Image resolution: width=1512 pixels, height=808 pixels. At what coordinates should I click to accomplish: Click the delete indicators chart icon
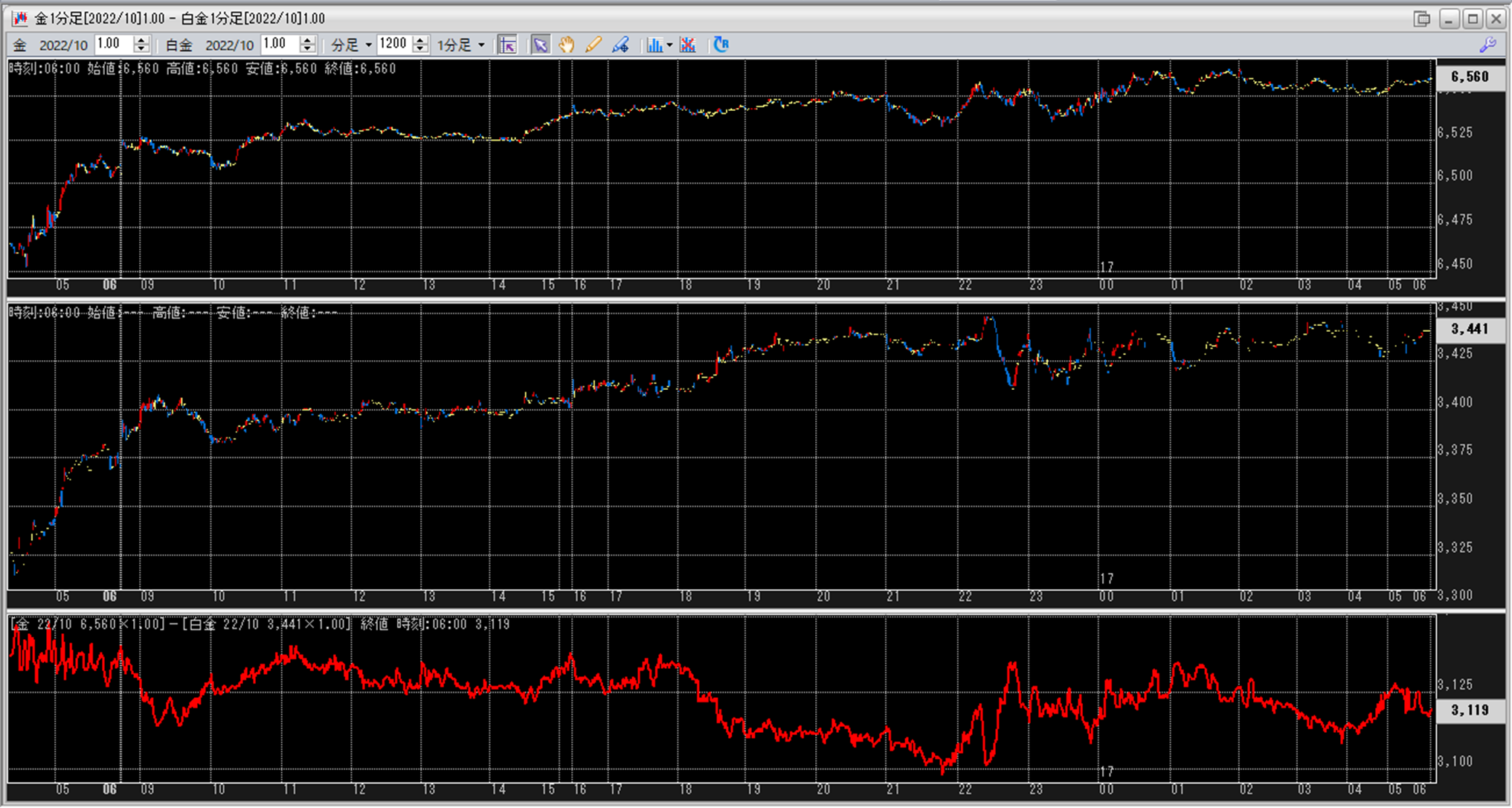coord(688,45)
